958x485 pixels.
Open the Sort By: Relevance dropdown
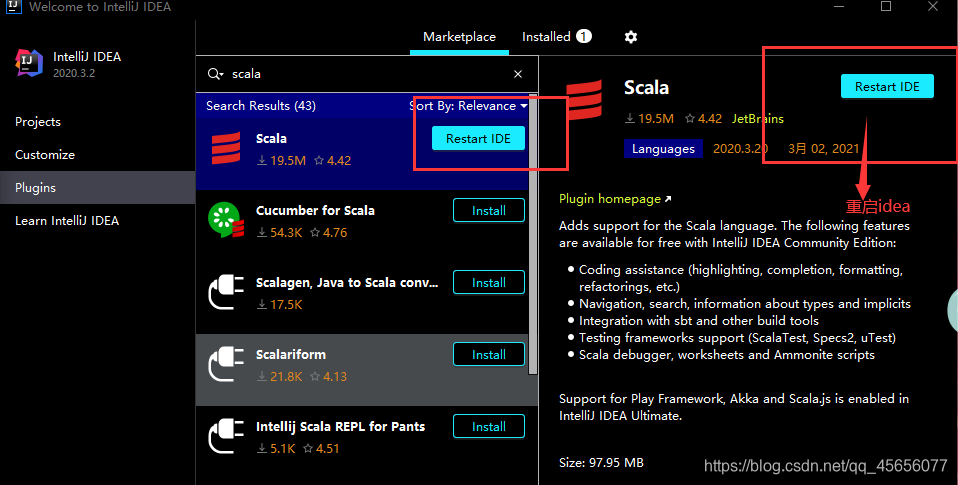[x=468, y=106]
